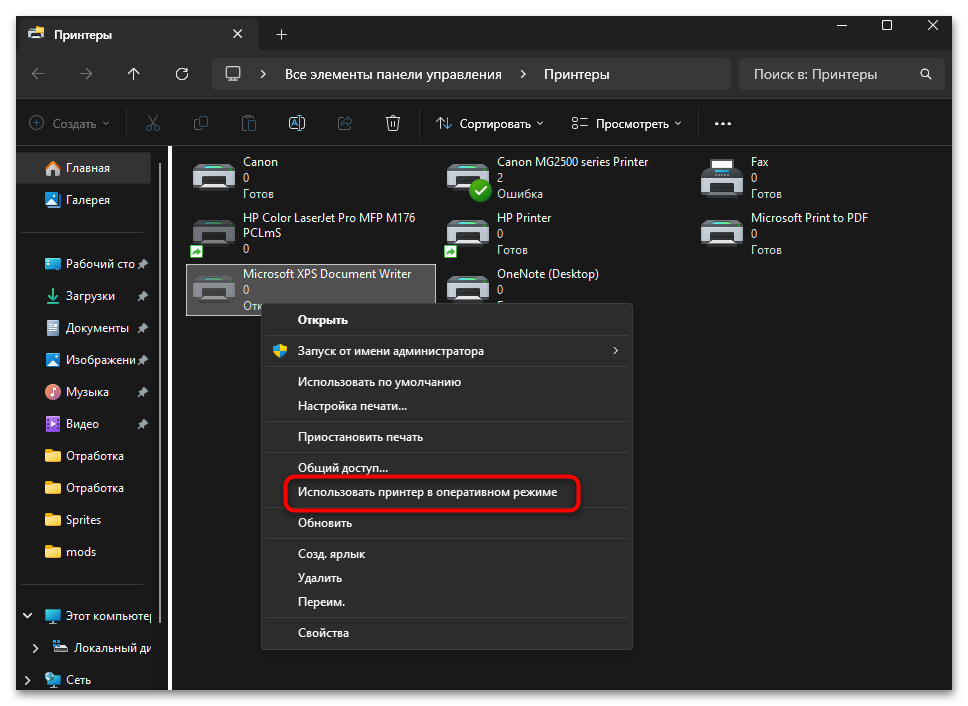Viewport: 968px width, 706px height.
Task: Choose Обновить in context menu
Action: coord(447,523)
